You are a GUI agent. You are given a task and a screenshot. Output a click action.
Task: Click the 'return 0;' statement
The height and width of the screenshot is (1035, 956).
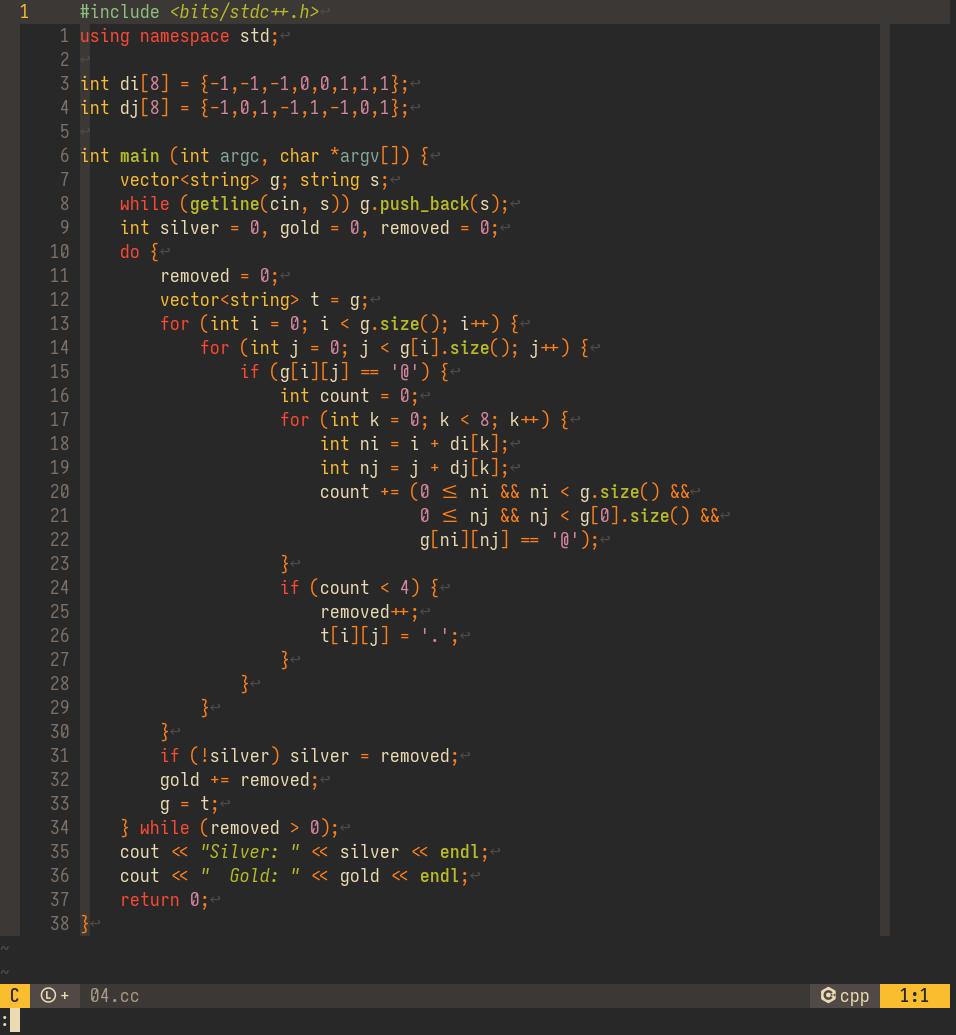coord(164,900)
